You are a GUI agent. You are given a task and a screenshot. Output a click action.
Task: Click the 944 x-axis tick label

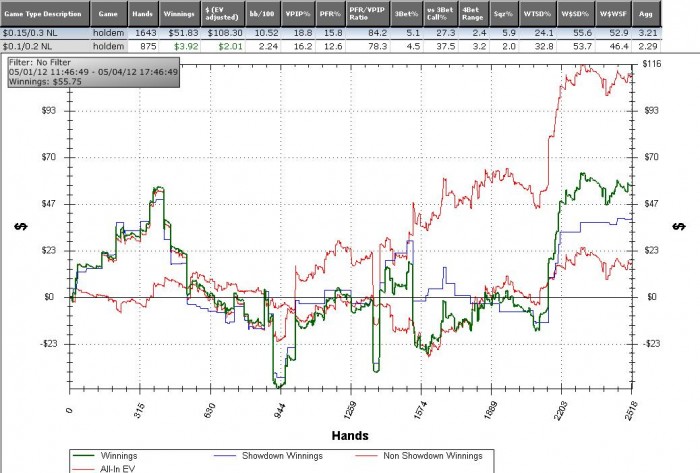click(x=279, y=410)
